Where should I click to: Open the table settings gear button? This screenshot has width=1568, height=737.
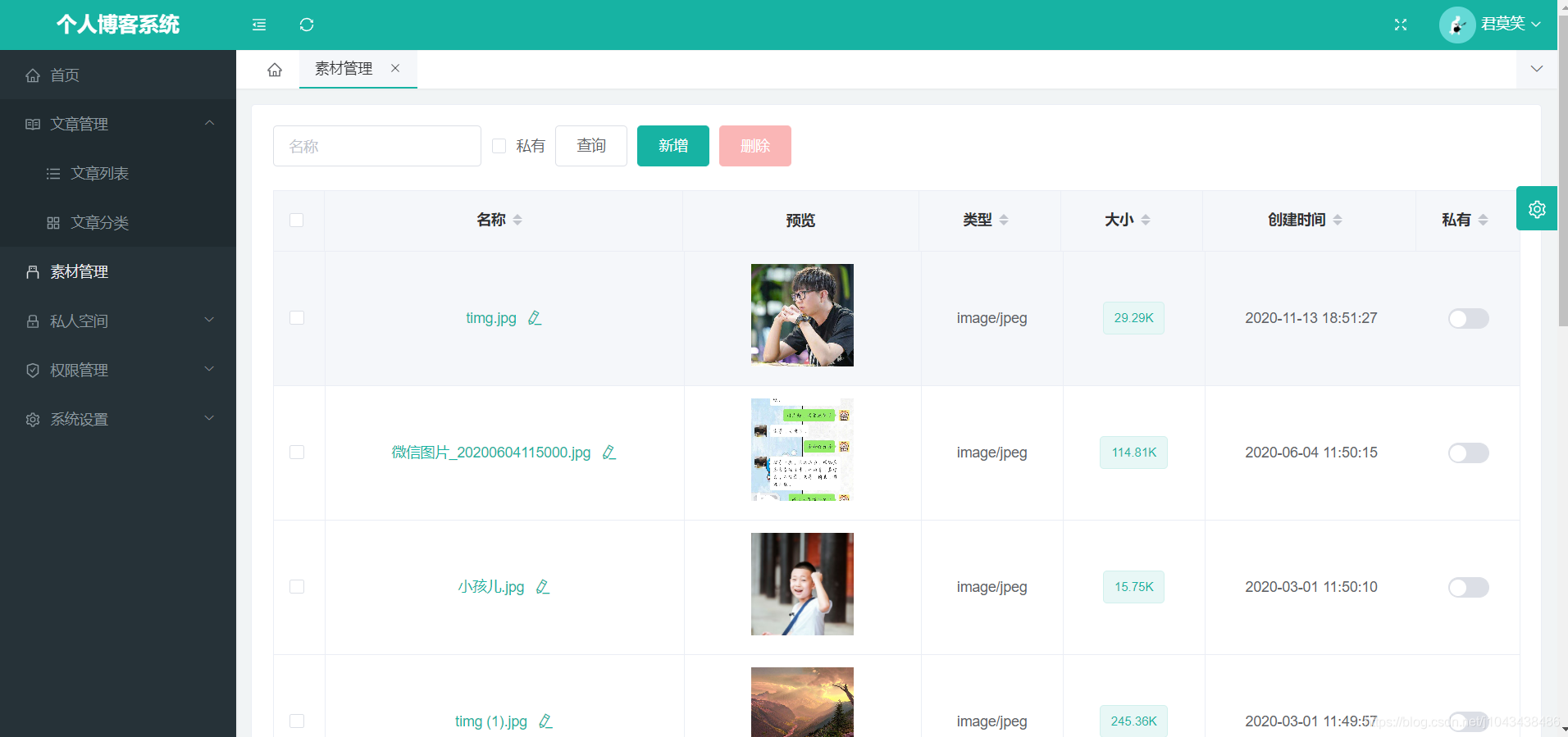click(x=1537, y=208)
